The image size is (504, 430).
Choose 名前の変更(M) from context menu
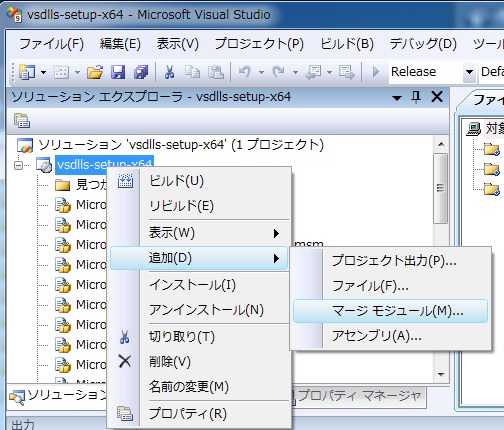(x=189, y=387)
